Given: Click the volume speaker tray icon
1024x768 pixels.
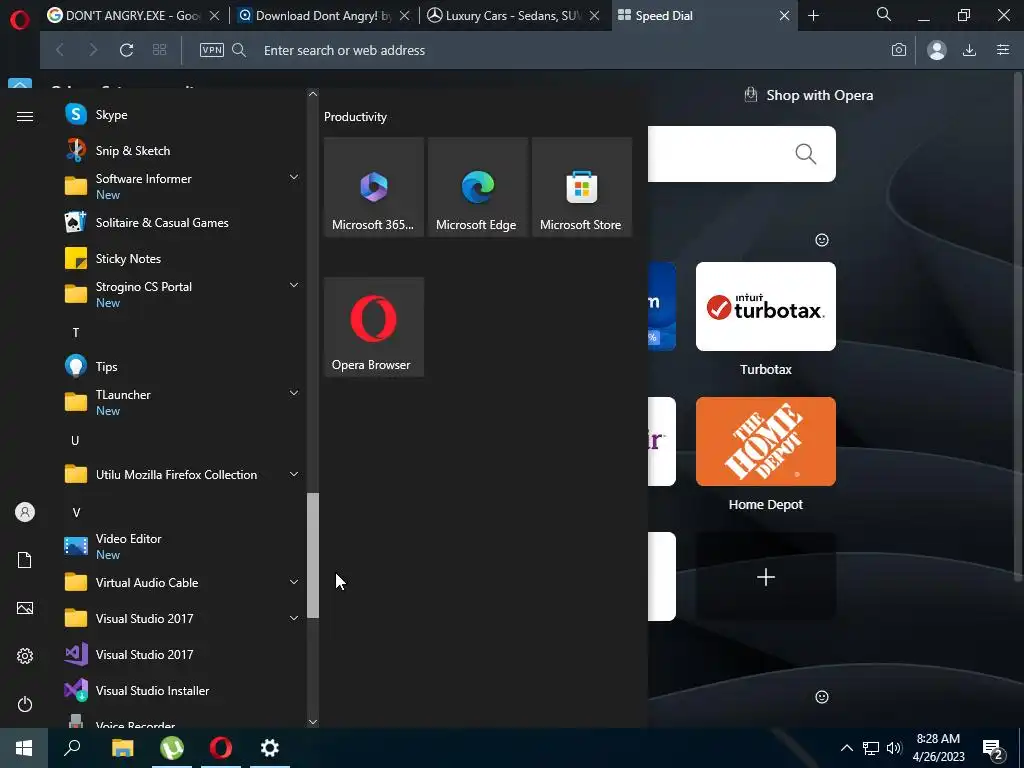Looking at the screenshot, I should click(894, 748).
